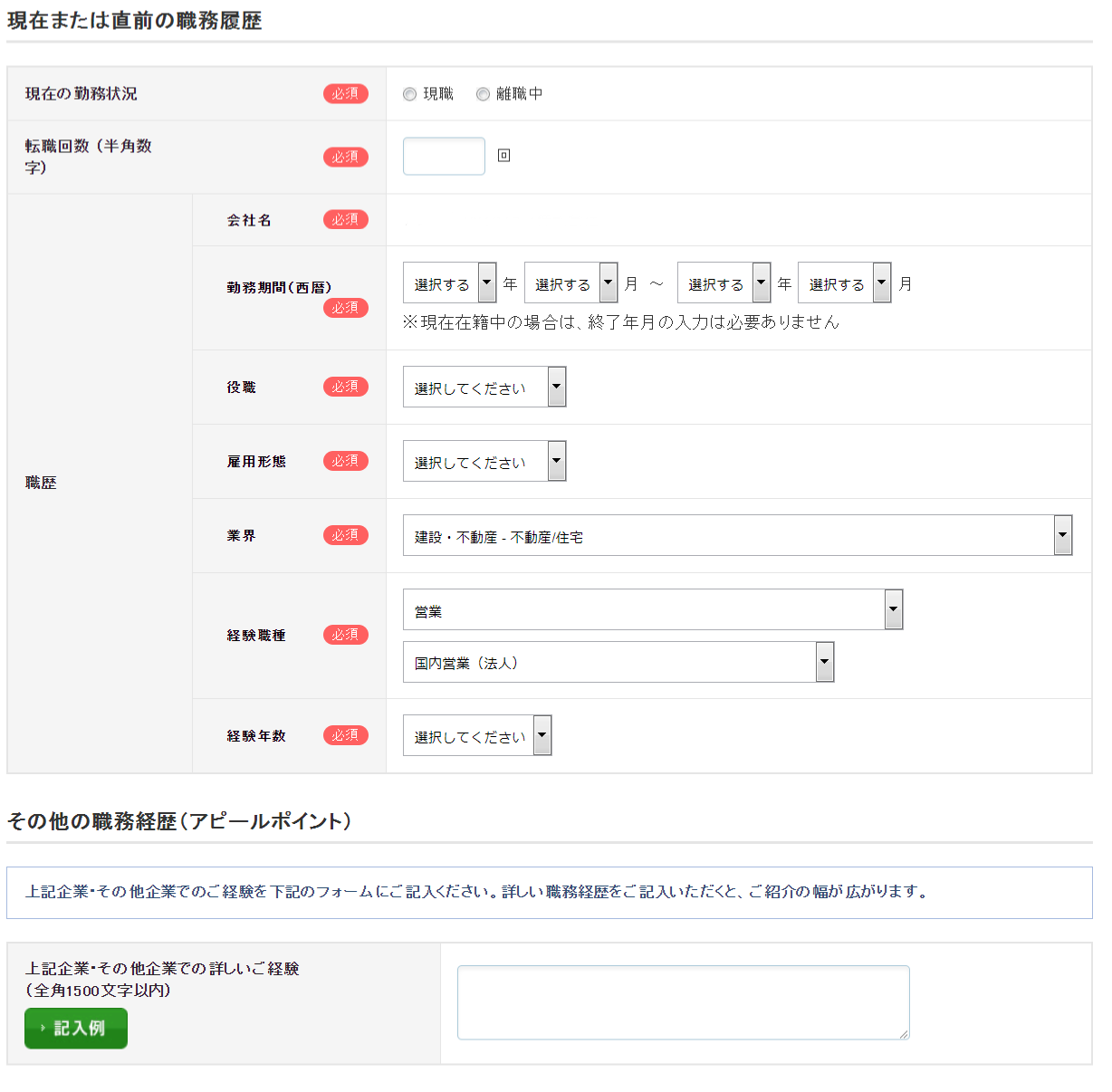Click the 詳しいご経験 text area
This screenshot has height=1092, width=1112.
point(684,1002)
